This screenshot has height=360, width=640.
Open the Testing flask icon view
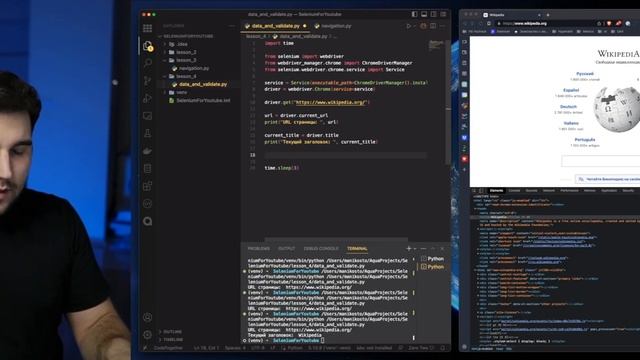click(x=148, y=133)
